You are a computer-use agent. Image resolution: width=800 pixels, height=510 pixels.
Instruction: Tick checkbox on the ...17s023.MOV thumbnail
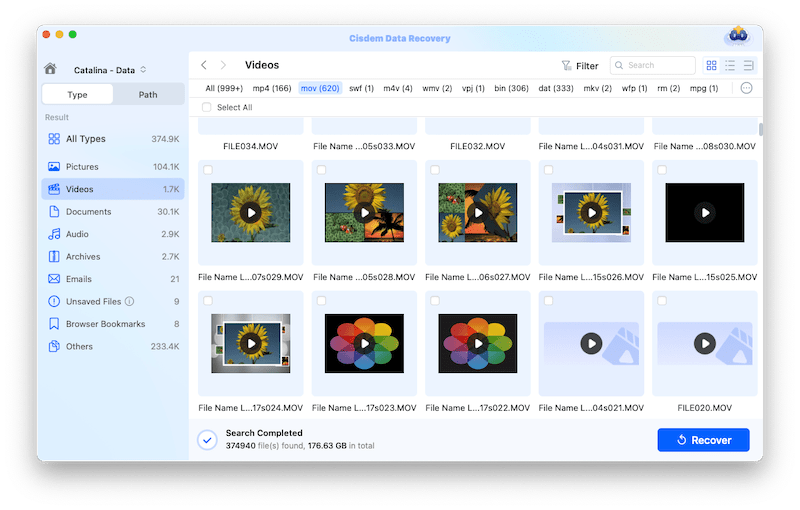[x=321, y=300]
